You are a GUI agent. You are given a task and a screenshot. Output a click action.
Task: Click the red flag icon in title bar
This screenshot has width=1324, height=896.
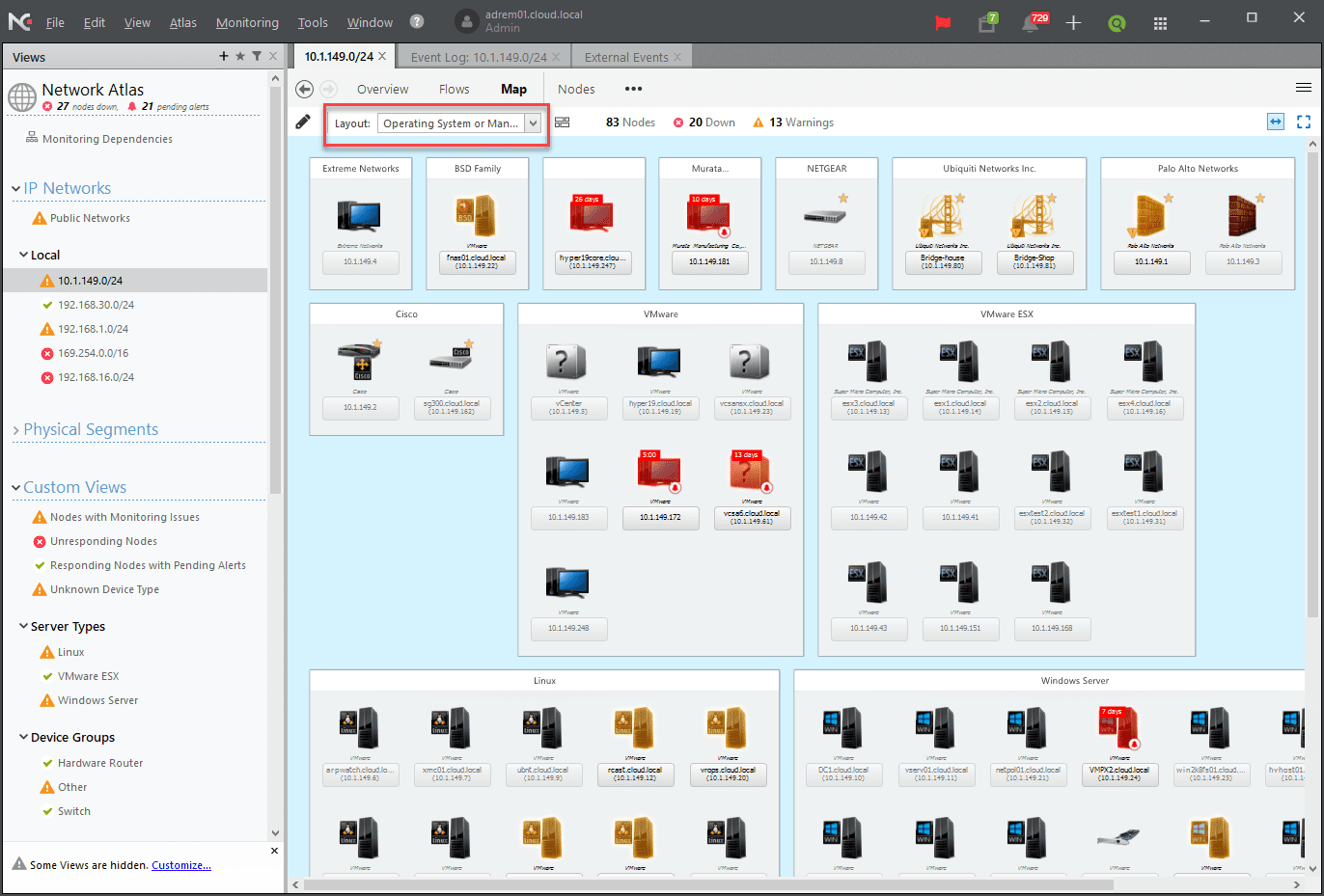943,22
